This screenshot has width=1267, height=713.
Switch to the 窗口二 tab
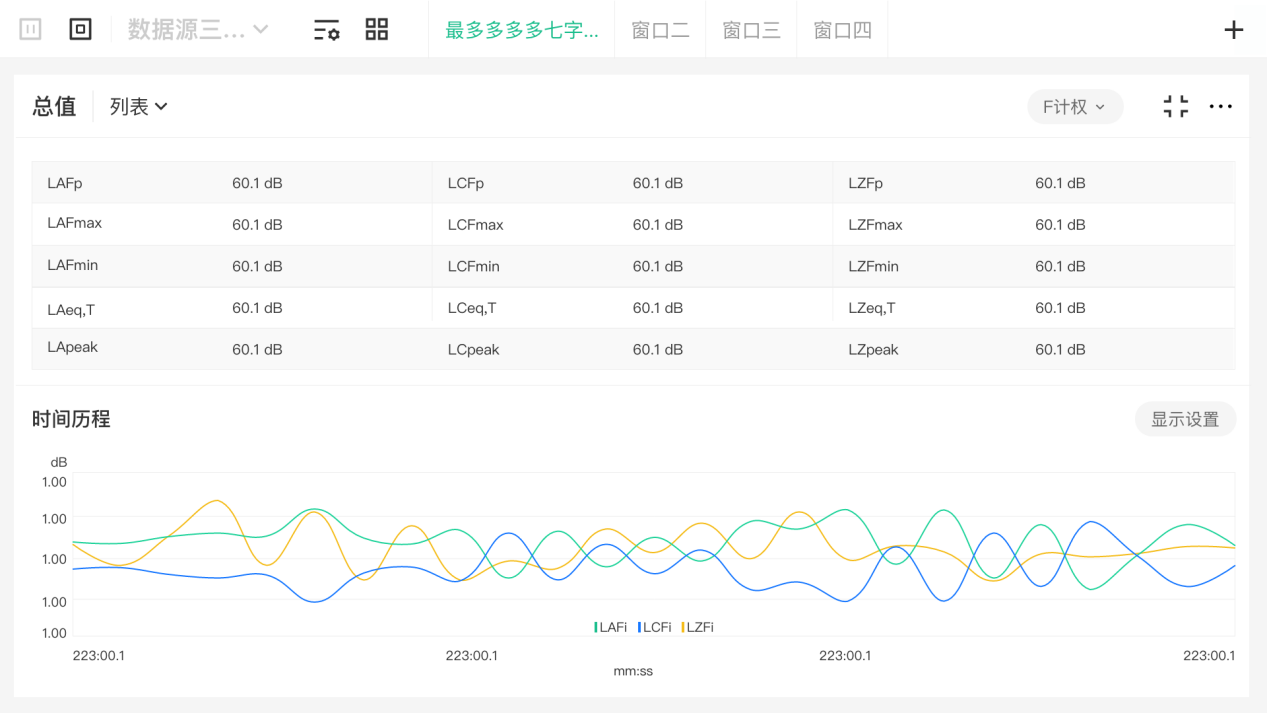click(x=660, y=30)
